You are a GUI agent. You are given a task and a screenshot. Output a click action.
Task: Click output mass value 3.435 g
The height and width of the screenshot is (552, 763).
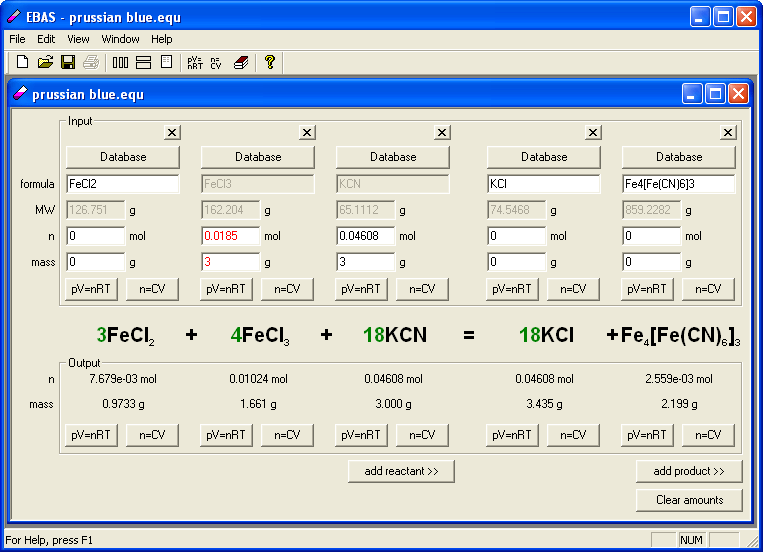pos(544,404)
